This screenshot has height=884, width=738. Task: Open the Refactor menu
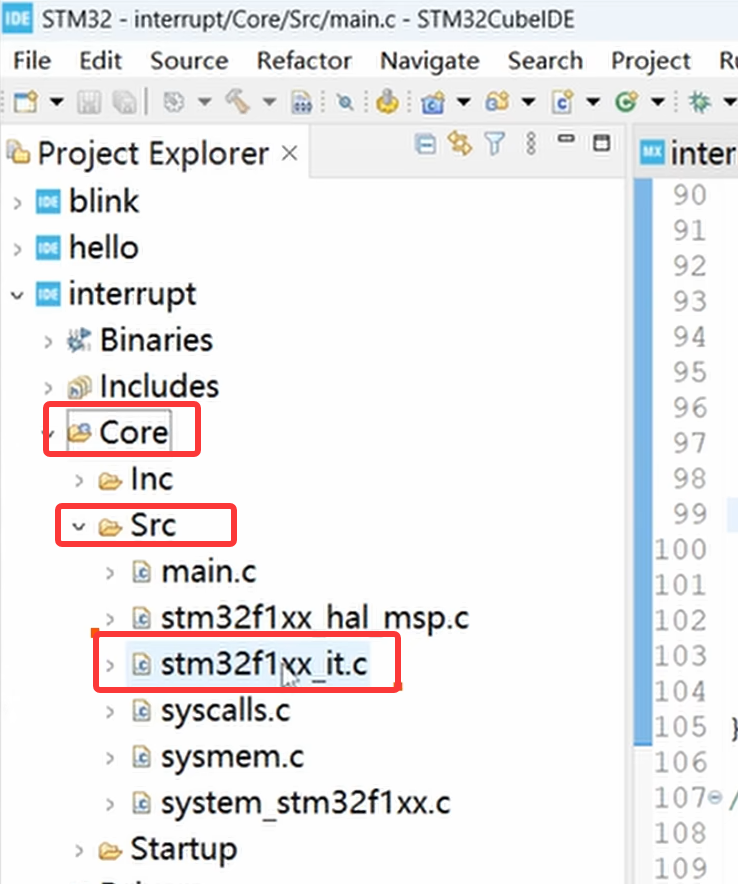(304, 60)
